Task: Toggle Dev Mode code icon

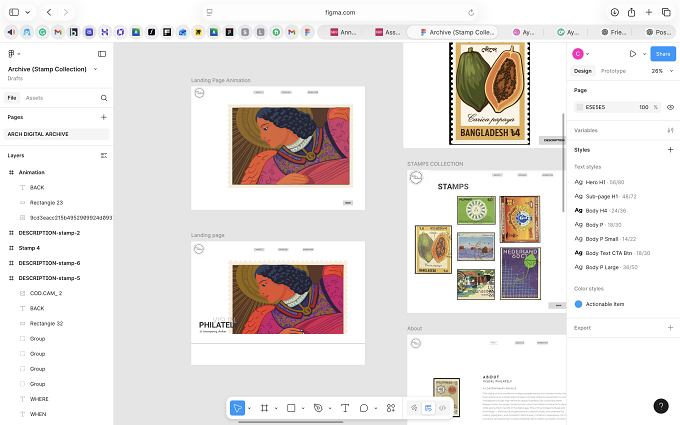Action: point(442,408)
